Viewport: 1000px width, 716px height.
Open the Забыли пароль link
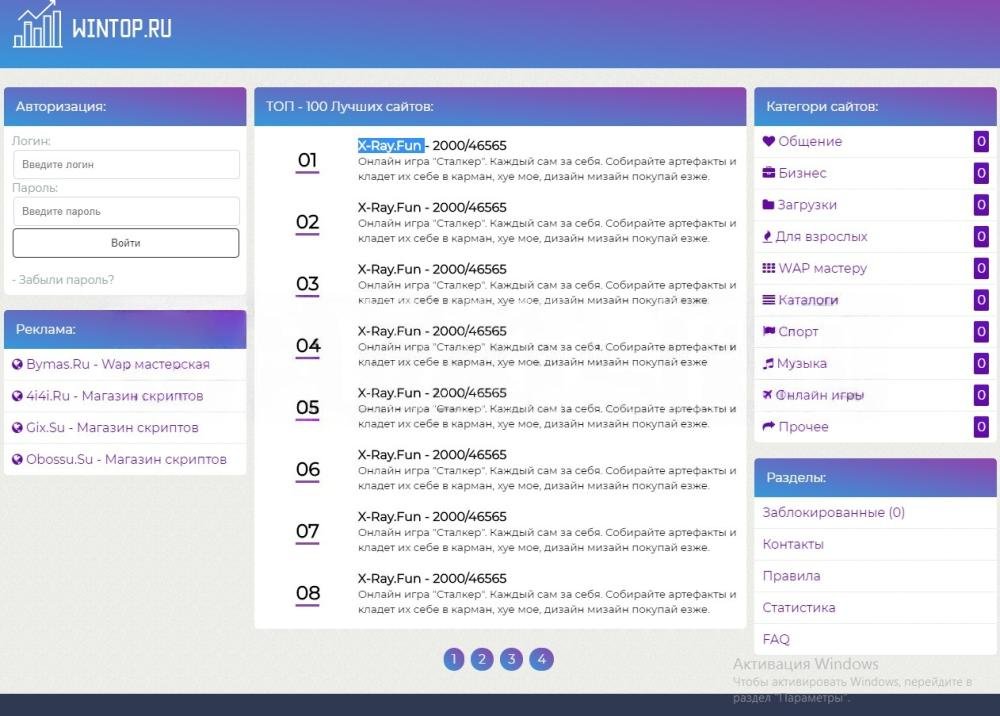coord(63,280)
